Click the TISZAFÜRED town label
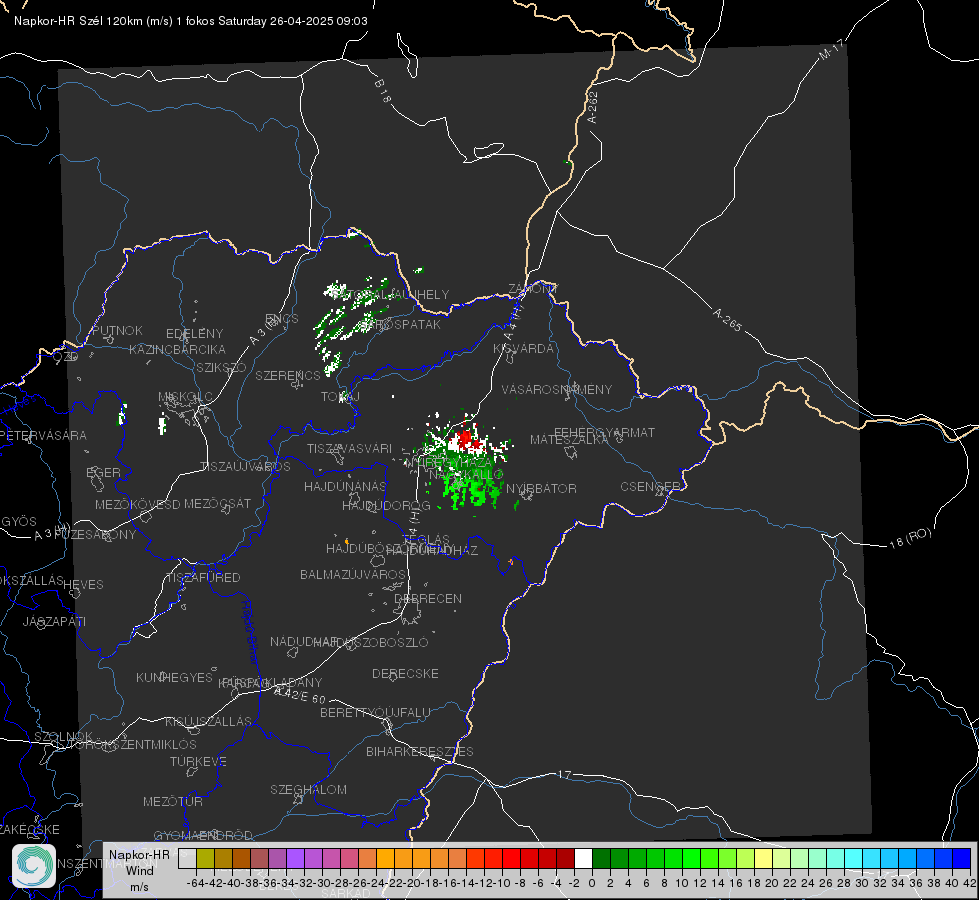The width and height of the screenshot is (979, 900). click(x=203, y=578)
